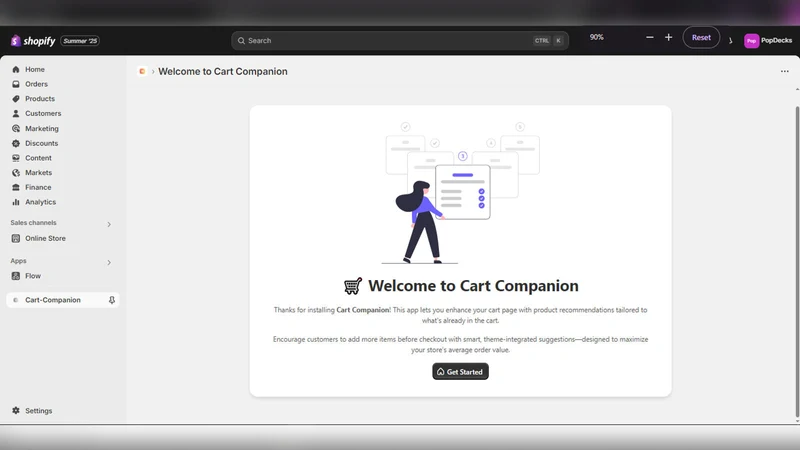Click the Finance bank icon
Viewport: 800px width, 450px height.
(x=16, y=187)
